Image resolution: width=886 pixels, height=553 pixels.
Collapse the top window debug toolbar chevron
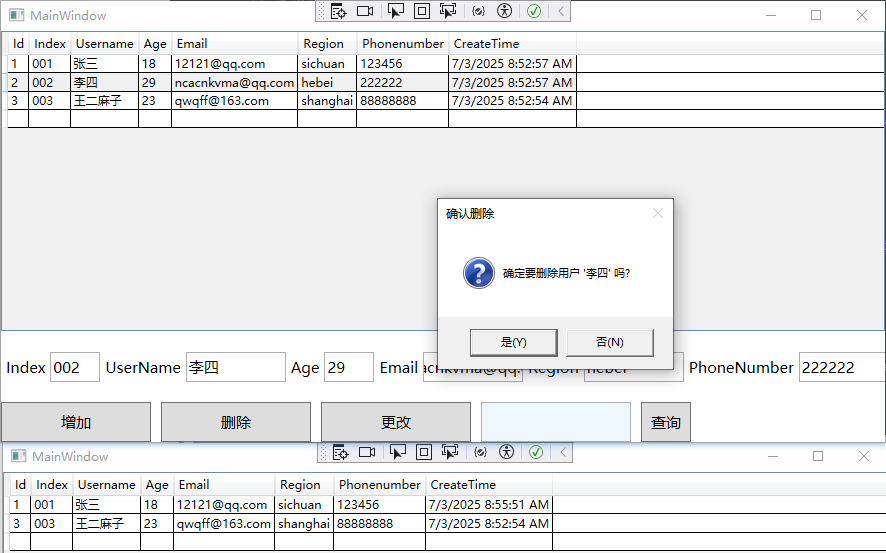[x=561, y=11]
